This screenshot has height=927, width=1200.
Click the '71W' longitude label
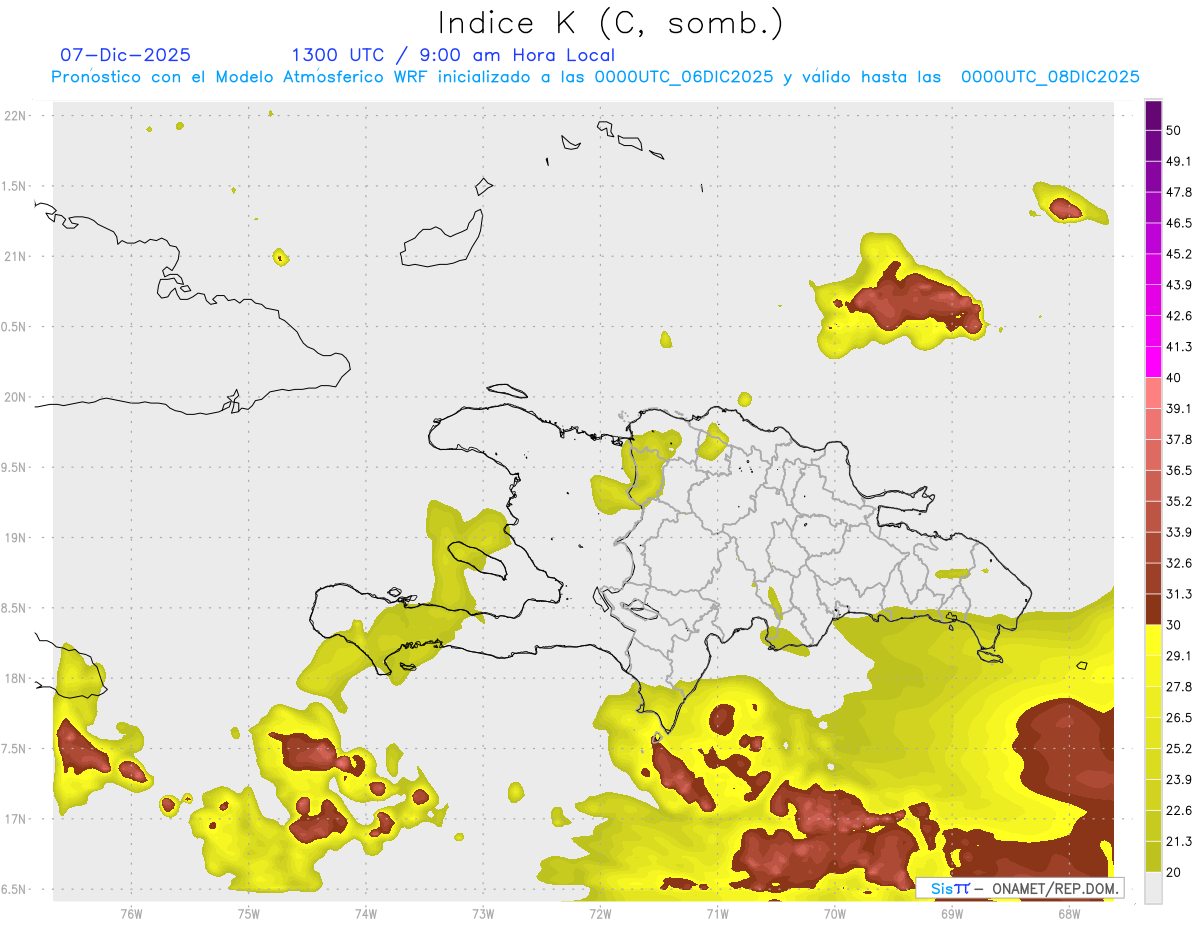[717, 913]
